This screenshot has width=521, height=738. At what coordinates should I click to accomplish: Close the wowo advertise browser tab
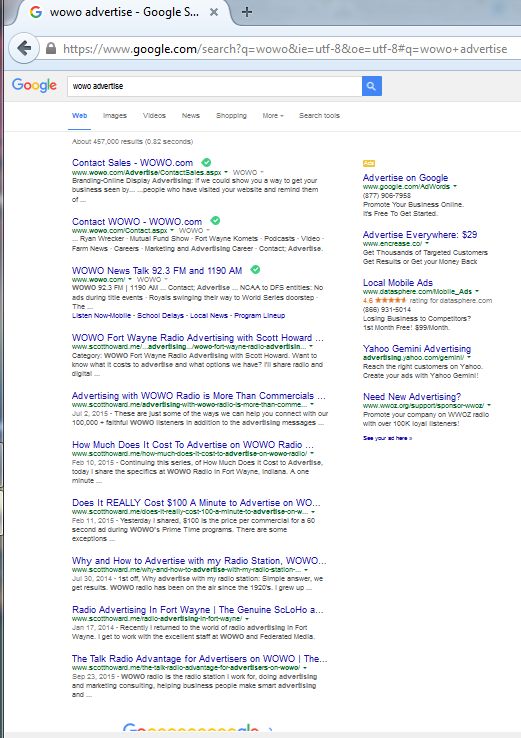(x=214, y=12)
